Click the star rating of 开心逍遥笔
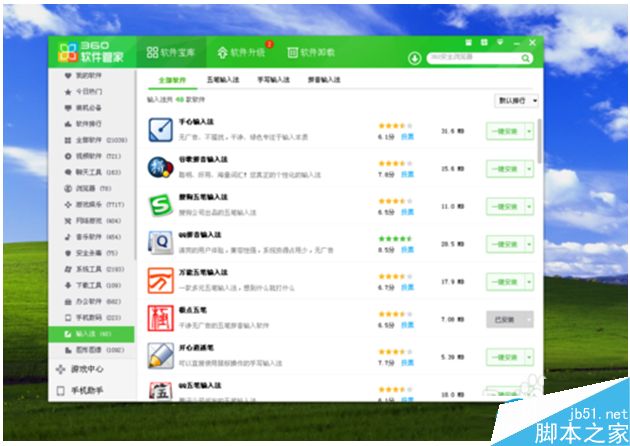Image resolution: width=630 pixels, height=446 pixels. (395, 352)
